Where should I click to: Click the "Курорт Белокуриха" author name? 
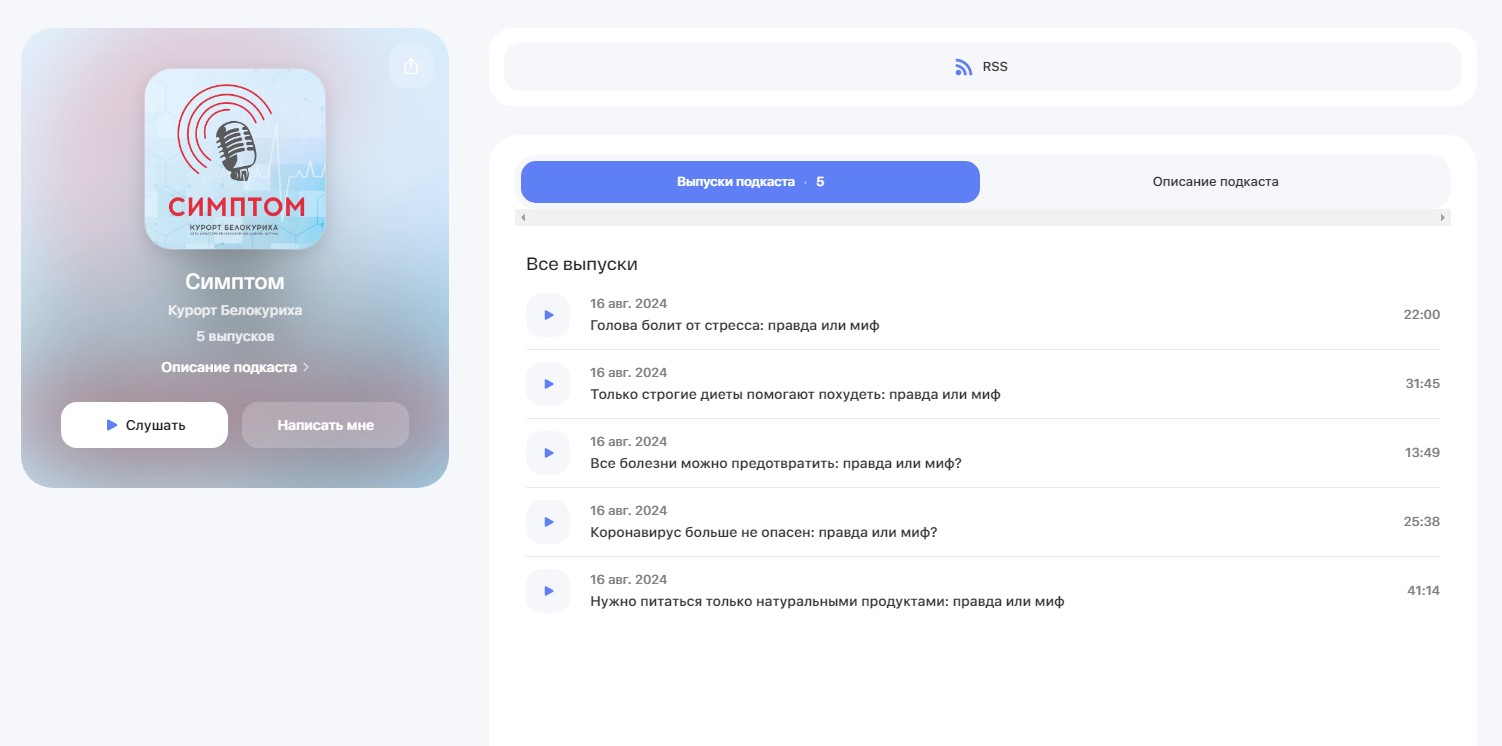235,310
